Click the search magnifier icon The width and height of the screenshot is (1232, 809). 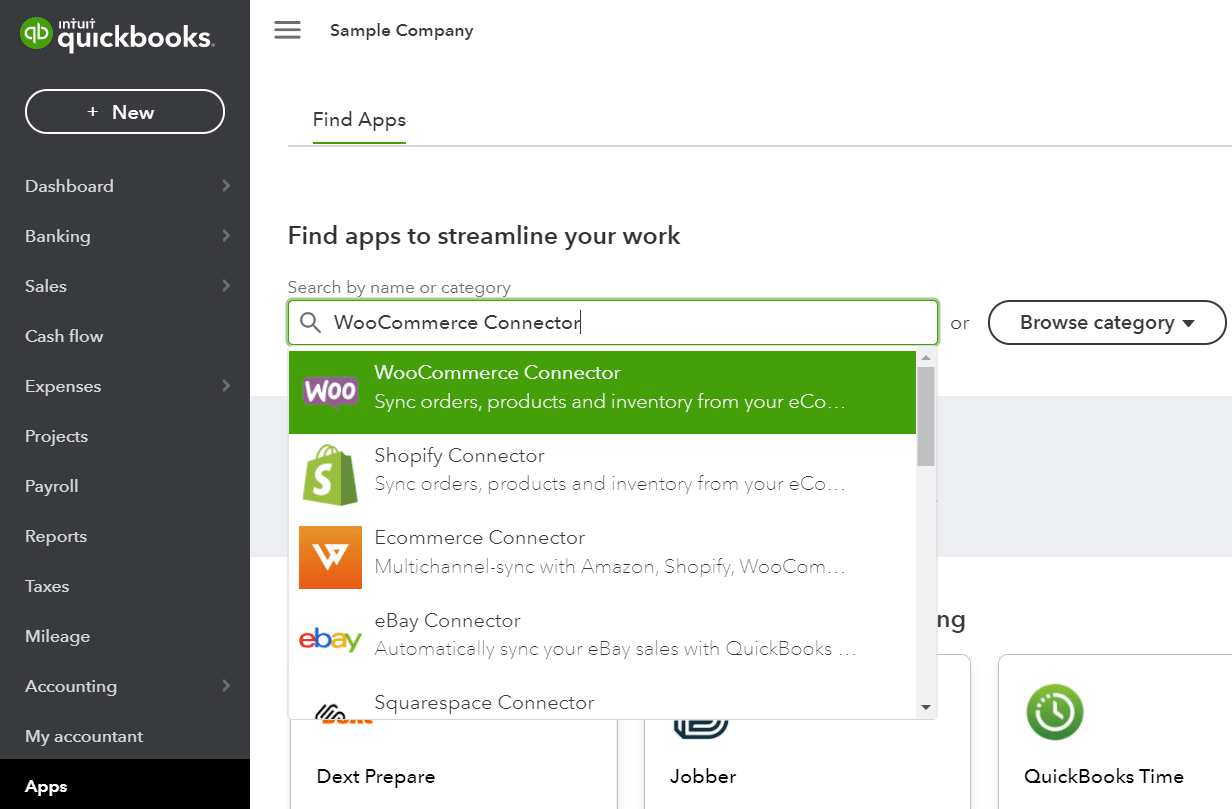click(311, 322)
